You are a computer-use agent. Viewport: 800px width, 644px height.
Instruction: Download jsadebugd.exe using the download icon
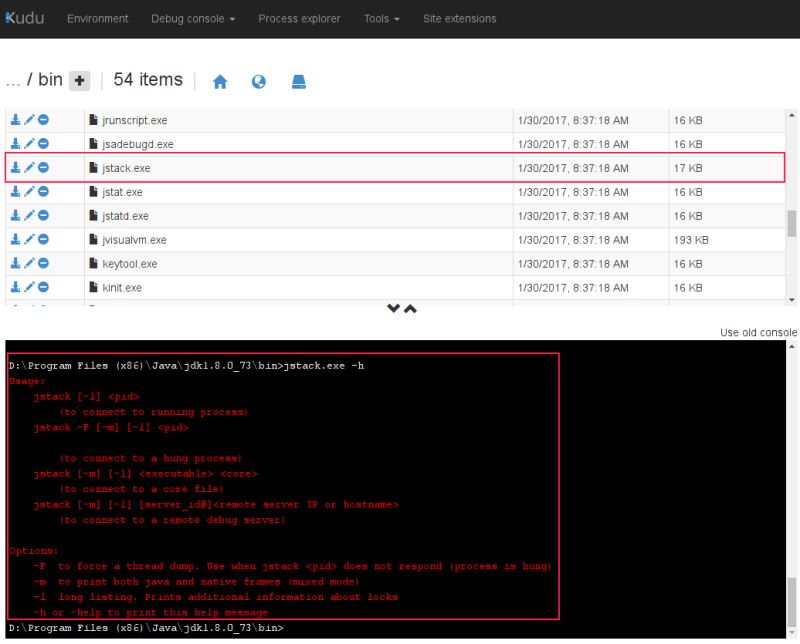click(16, 144)
